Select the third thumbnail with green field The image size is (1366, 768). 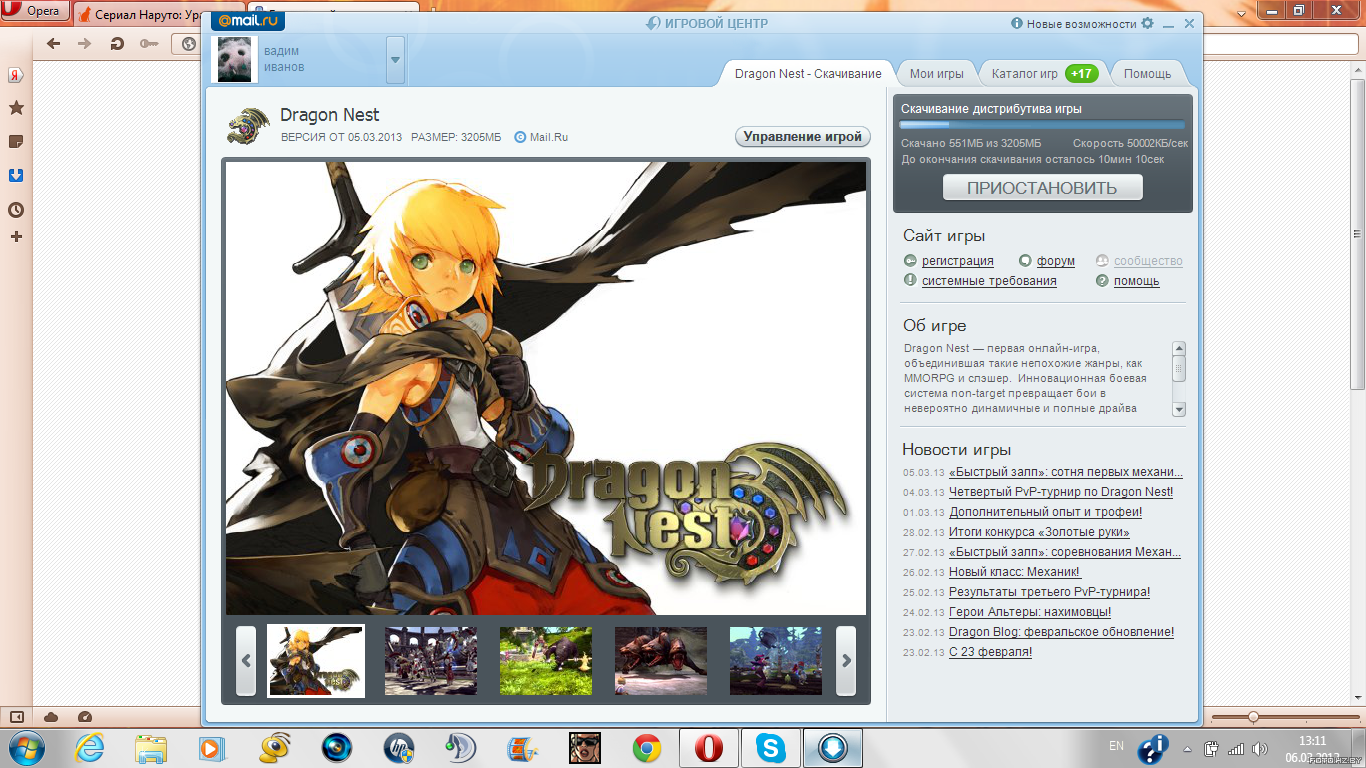[x=546, y=661]
